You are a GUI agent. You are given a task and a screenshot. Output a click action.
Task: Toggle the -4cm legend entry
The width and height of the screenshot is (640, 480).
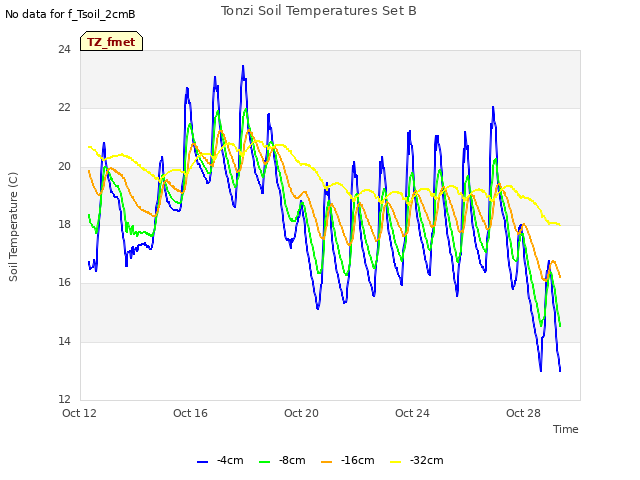(x=220, y=460)
